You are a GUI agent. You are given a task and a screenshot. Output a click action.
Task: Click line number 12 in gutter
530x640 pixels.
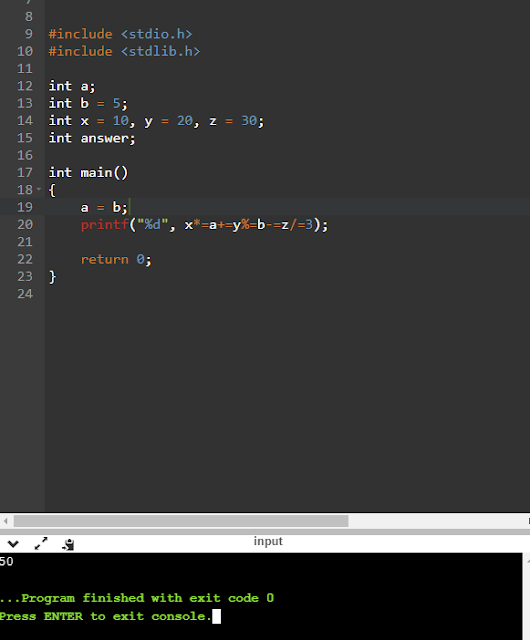click(25, 86)
